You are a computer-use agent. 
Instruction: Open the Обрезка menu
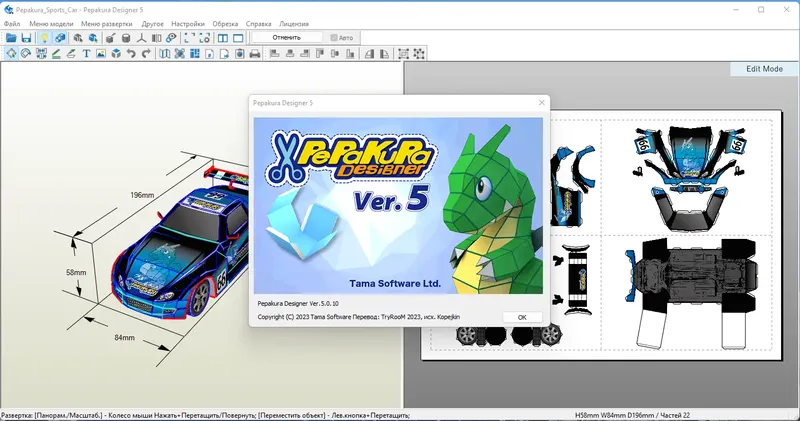(x=225, y=24)
